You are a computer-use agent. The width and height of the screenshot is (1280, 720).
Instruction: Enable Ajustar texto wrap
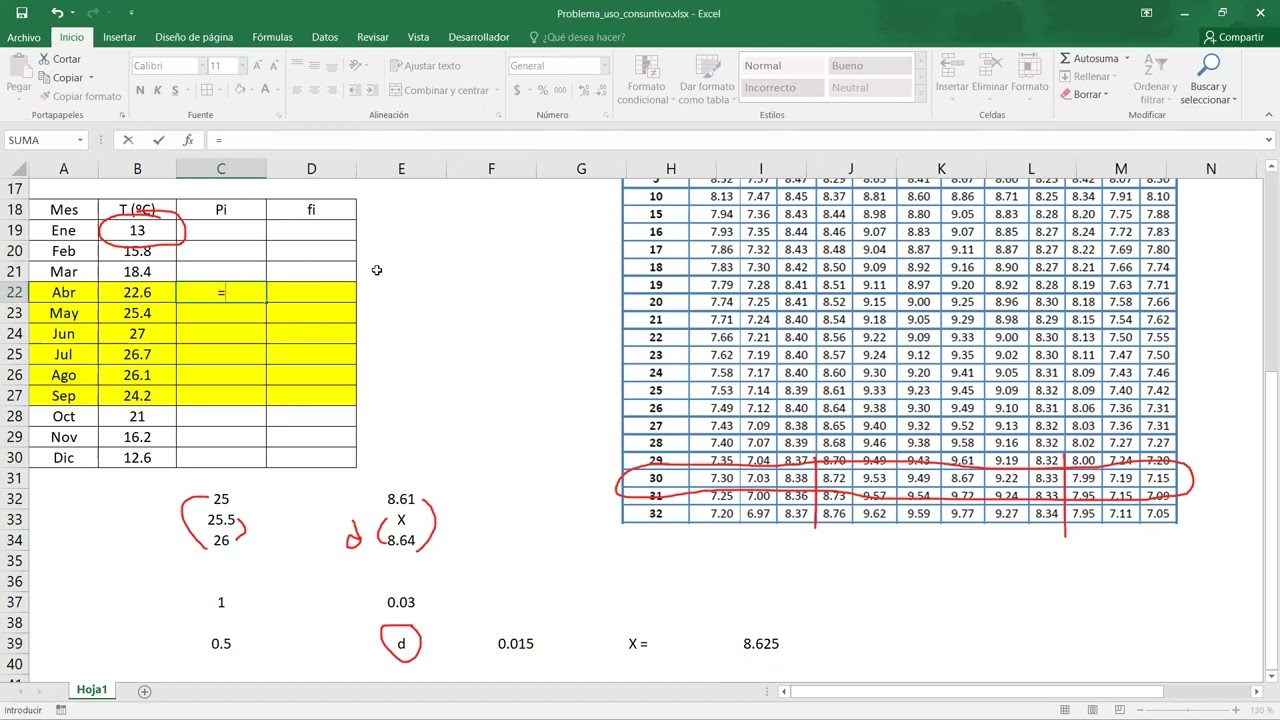424,65
